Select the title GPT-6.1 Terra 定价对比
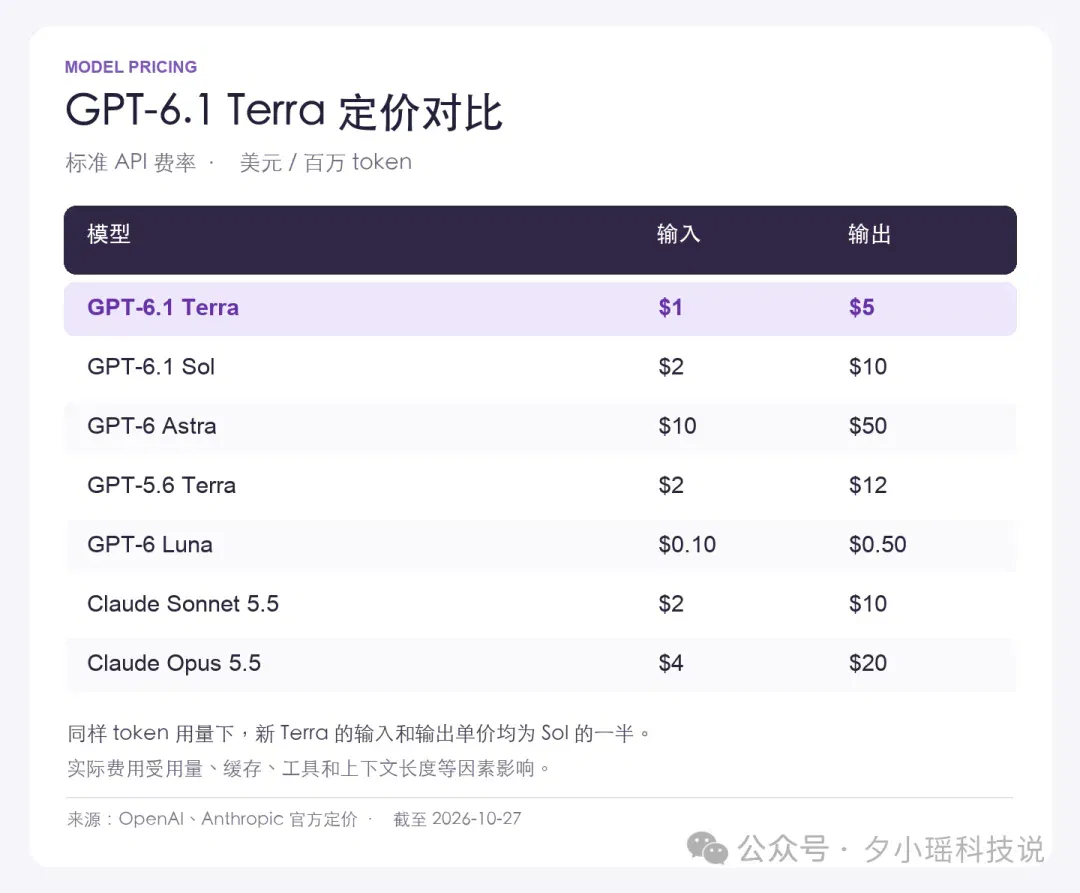The height and width of the screenshot is (893, 1080). point(284,112)
